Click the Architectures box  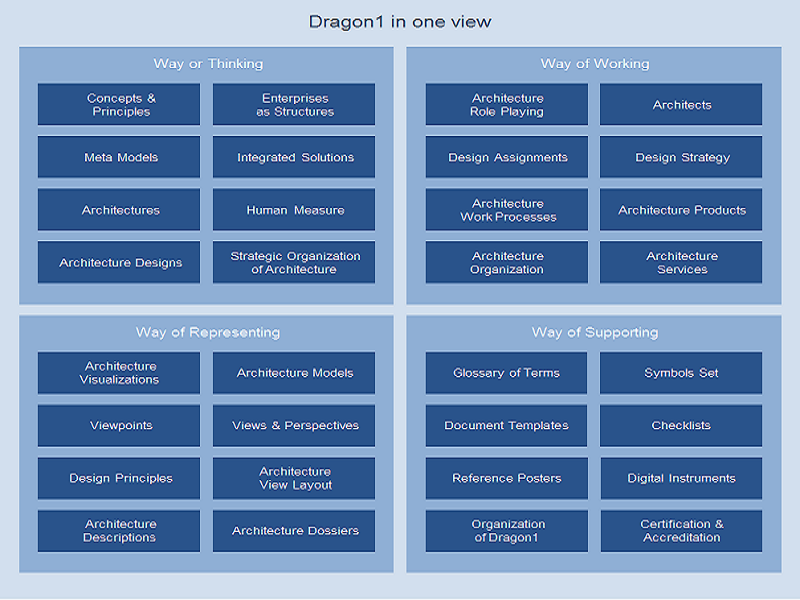point(119,210)
